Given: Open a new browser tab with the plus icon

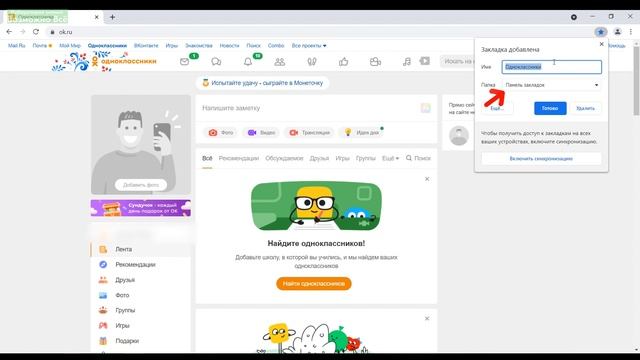Looking at the screenshot, I should click(112, 17).
